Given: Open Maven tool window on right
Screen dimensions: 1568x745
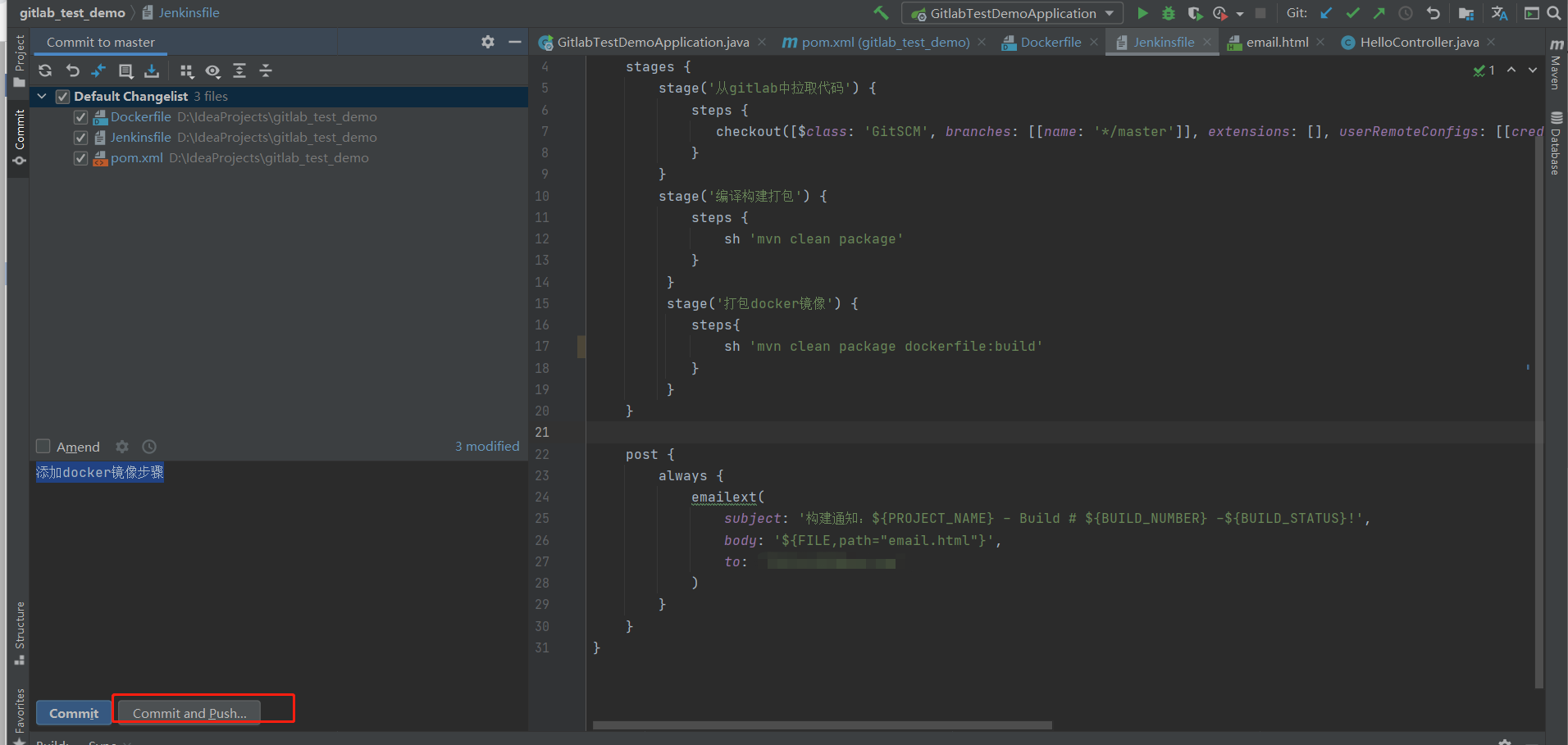Looking at the screenshot, I should [1556, 64].
